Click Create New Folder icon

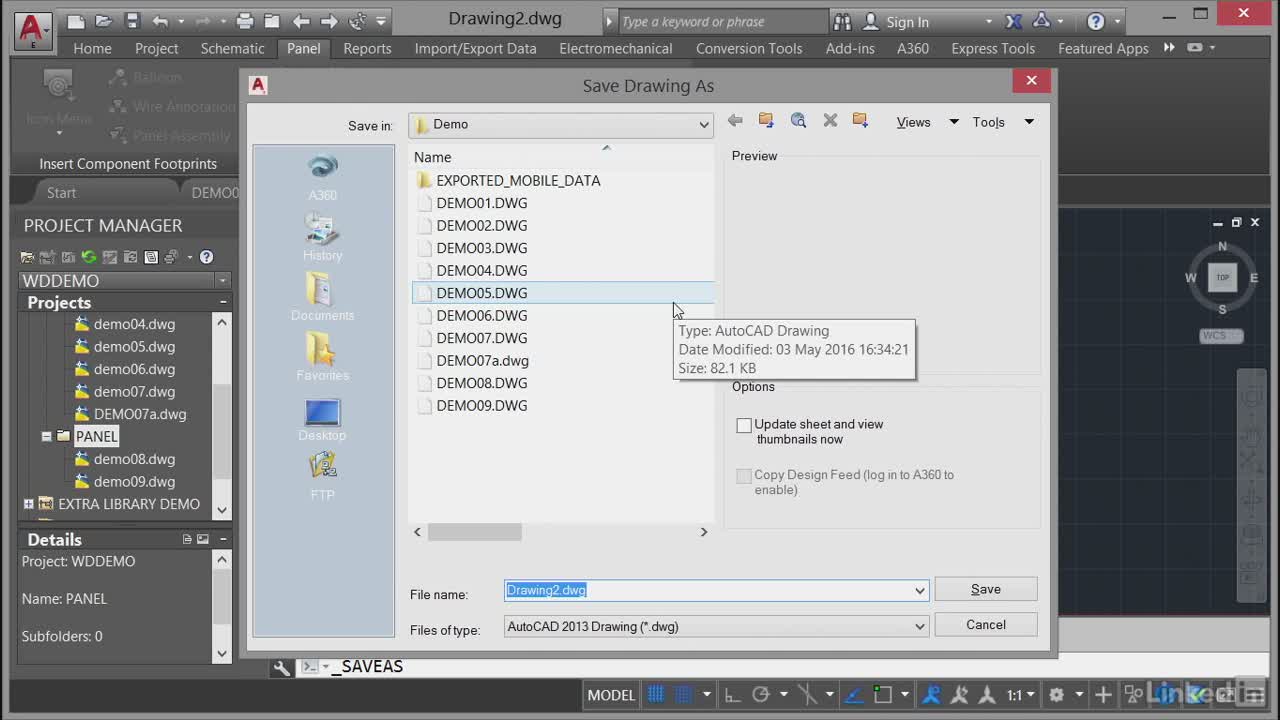(860, 121)
